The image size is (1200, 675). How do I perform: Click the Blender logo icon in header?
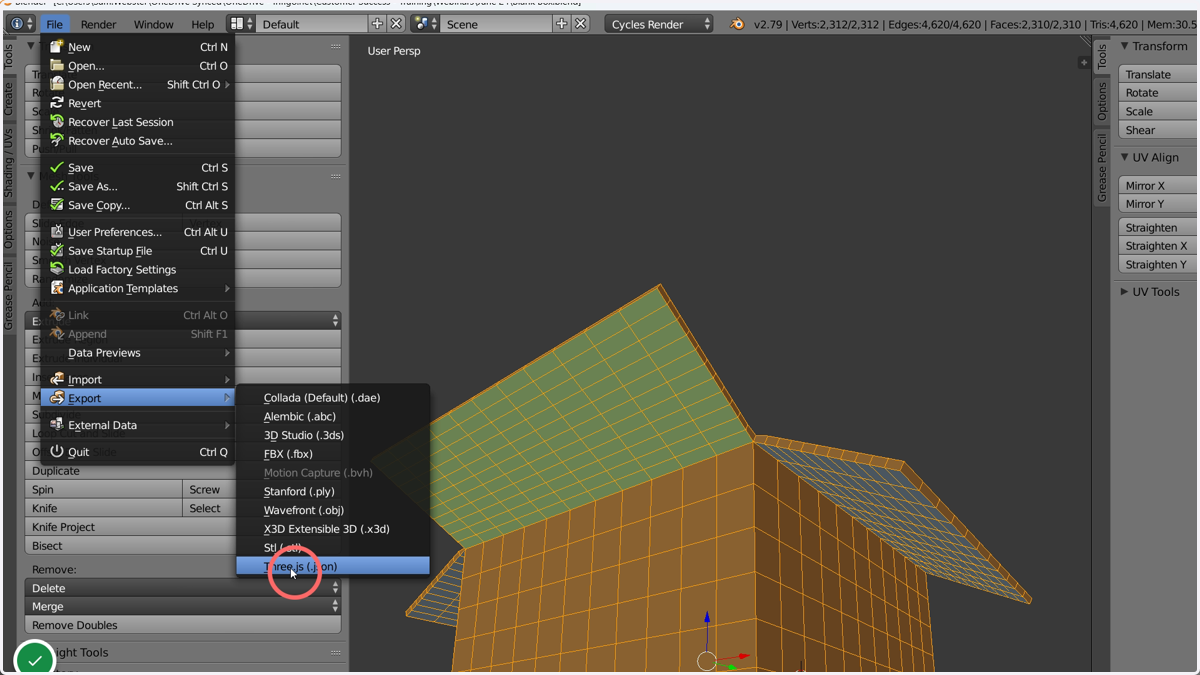737,24
